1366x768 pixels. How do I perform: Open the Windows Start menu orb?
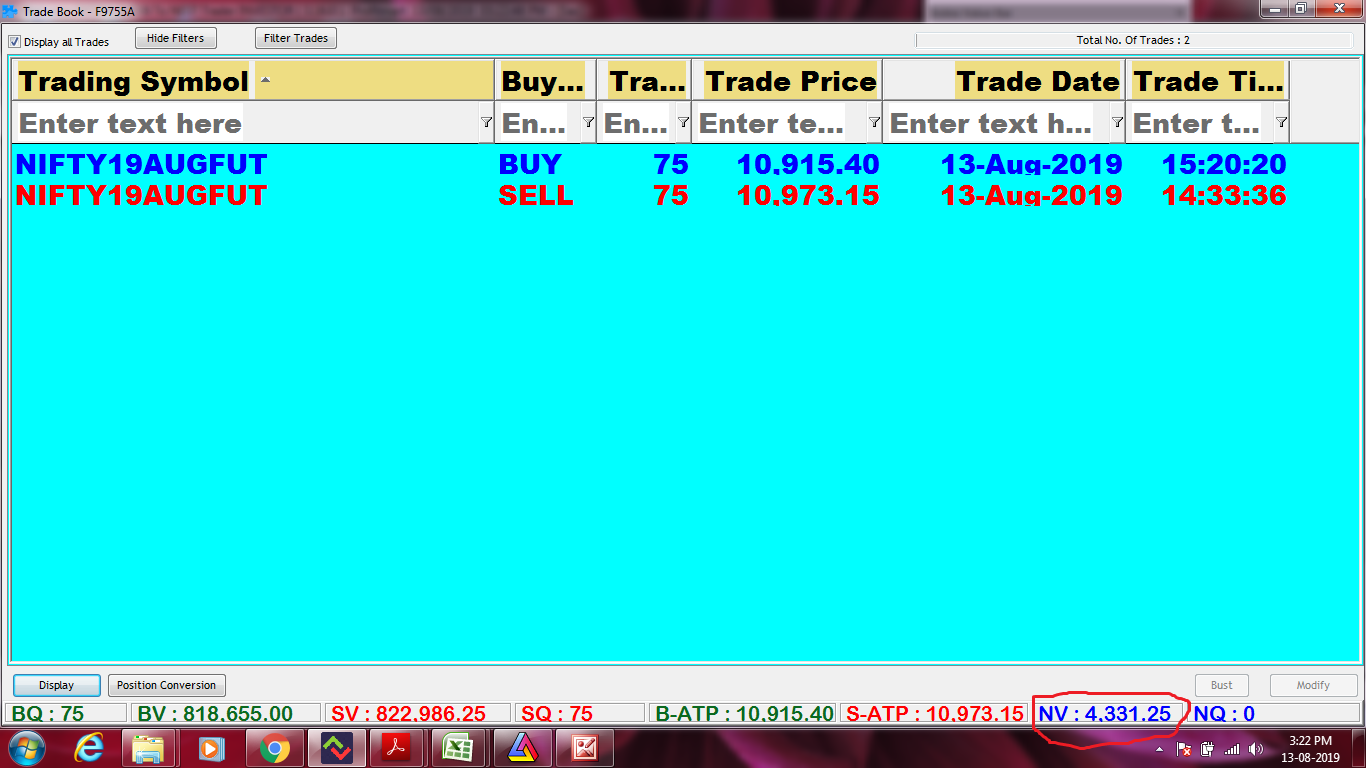[27, 748]
